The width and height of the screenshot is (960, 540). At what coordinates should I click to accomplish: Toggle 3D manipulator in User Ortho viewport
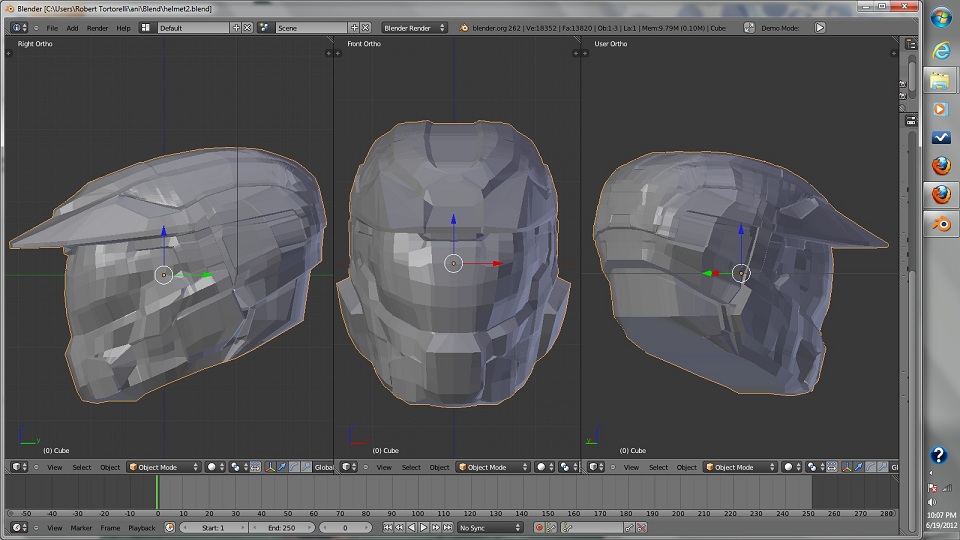click(847, 467)
